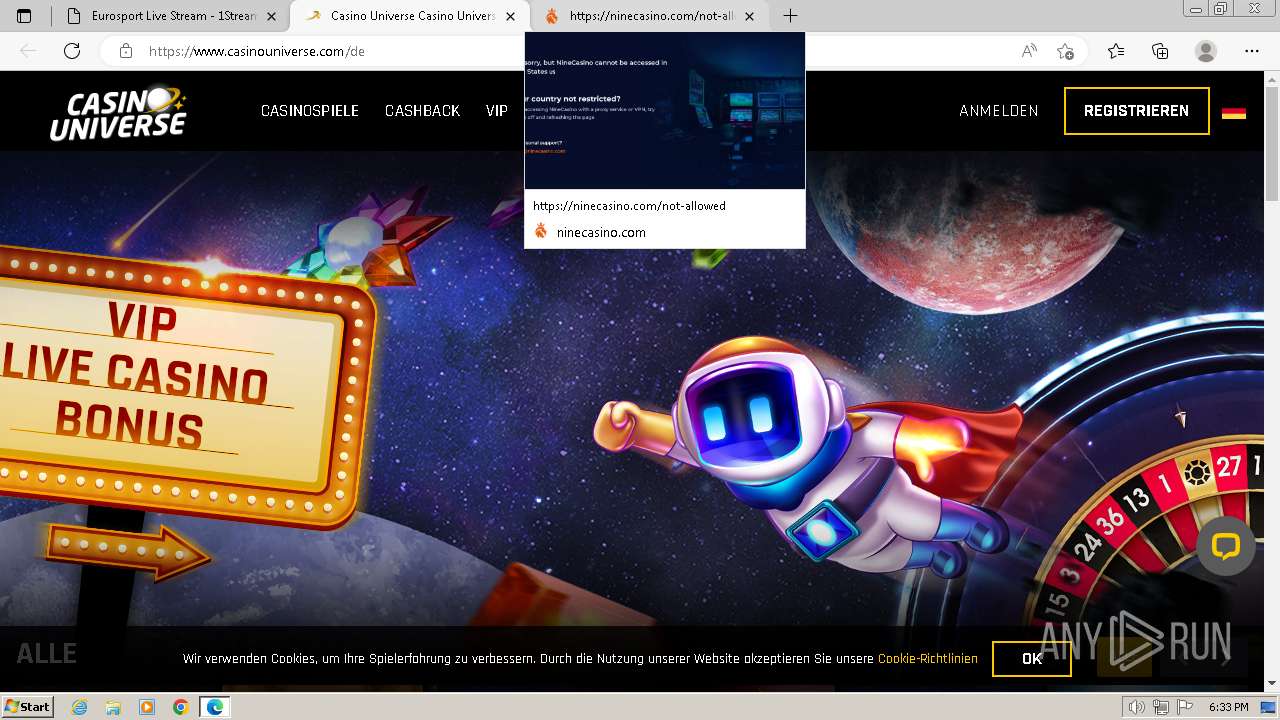Click the browser back arrow
The width and height of the screenshot is (1280, 720).
pyautogui.click(x=28, y=51)
